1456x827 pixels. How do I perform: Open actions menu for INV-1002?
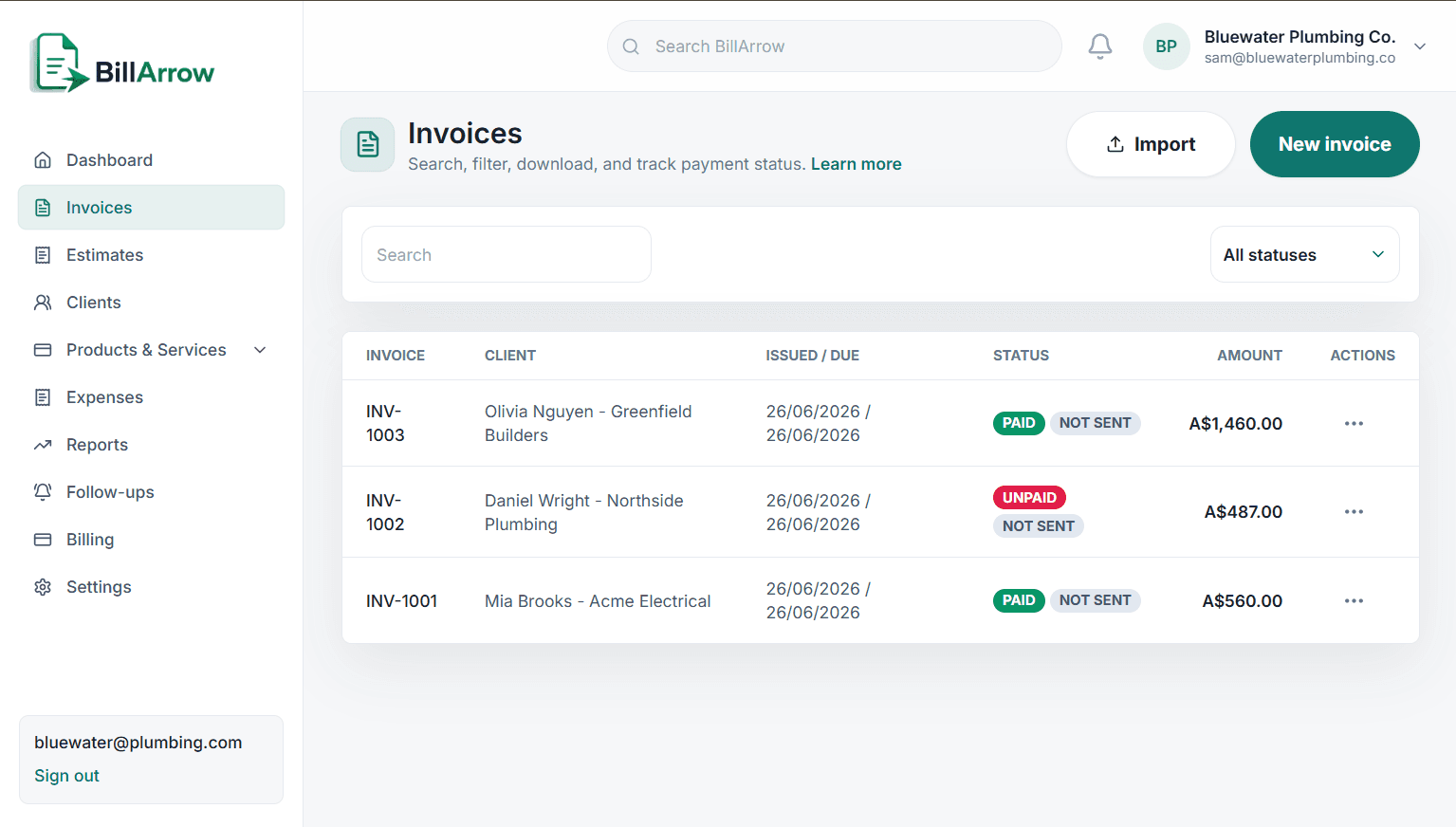point(1354,512)
